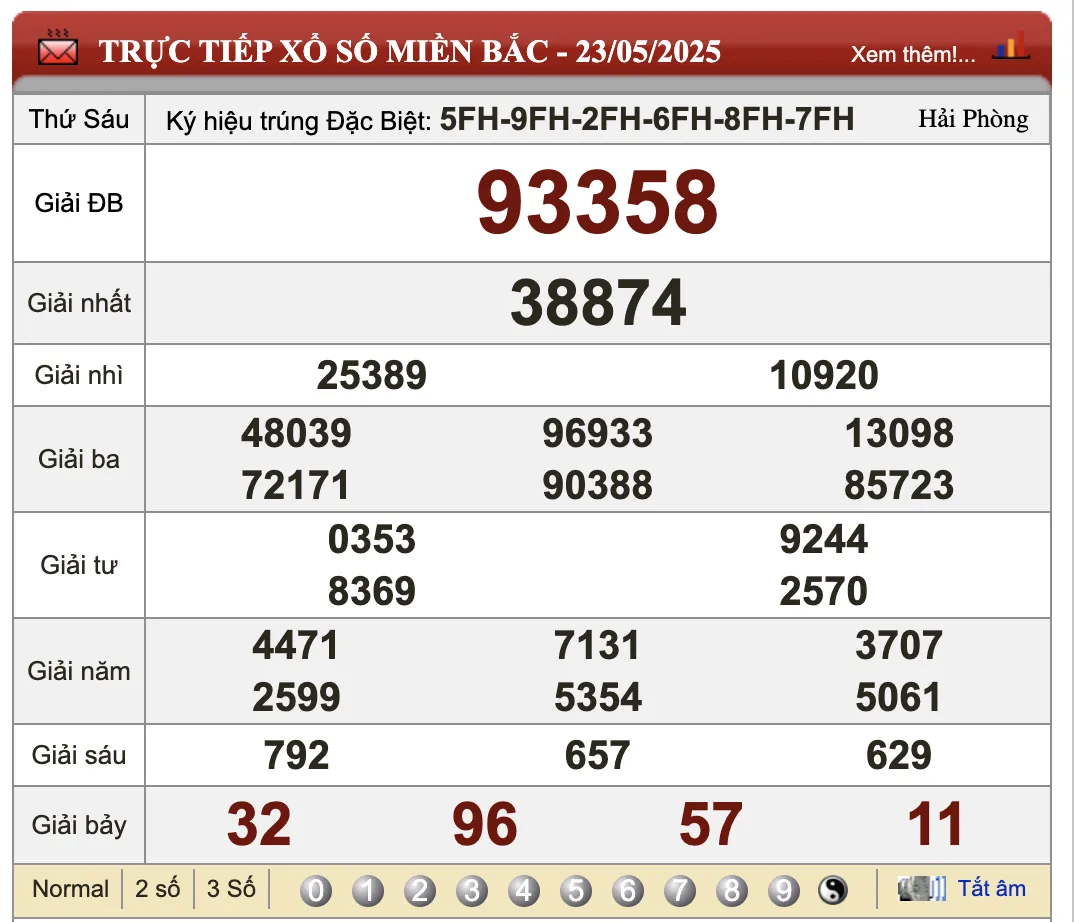Toggle highlighting for digit 6
Image resolution: width=1074 pixels, height=922 pixels.
click(x=627, y=888)
